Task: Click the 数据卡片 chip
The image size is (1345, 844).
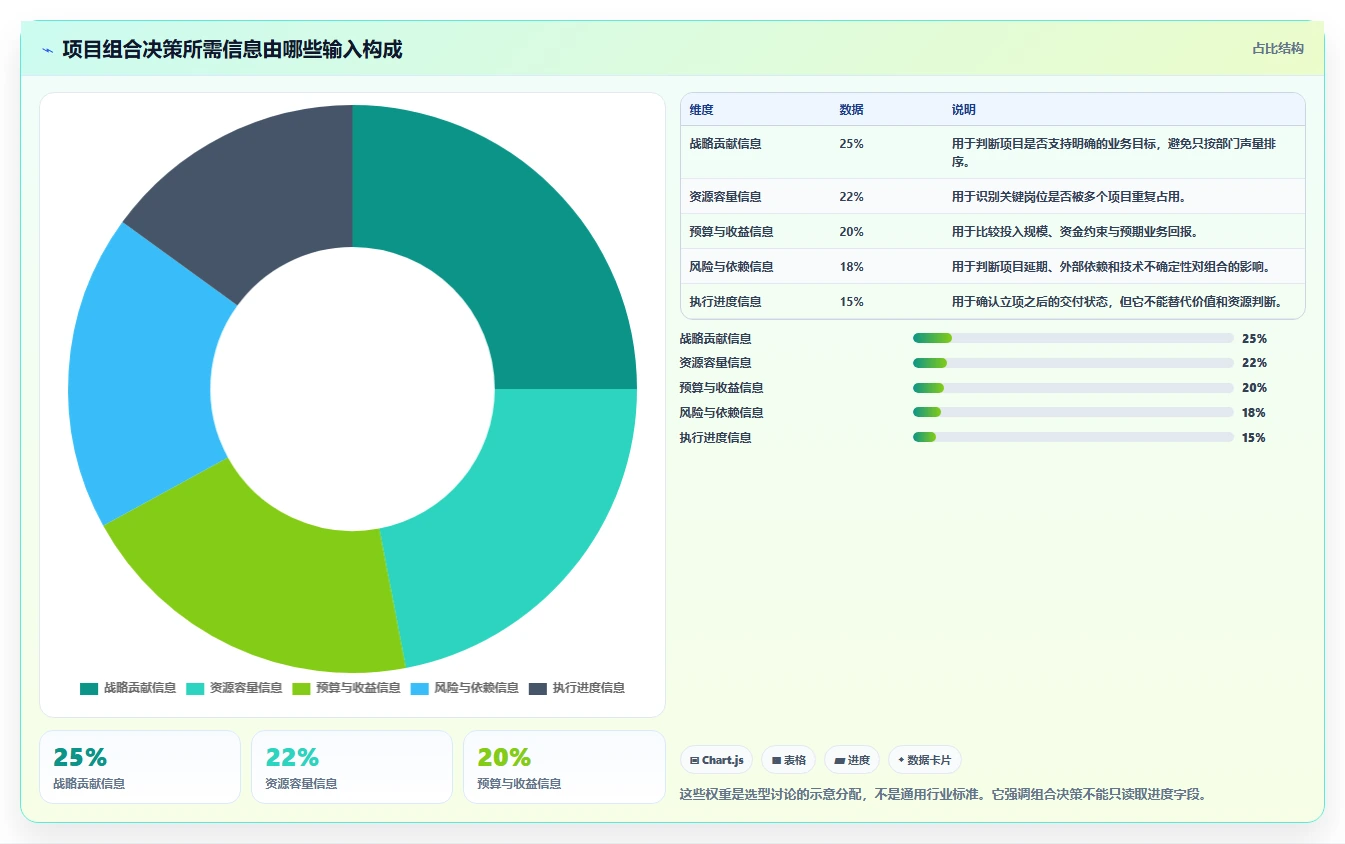Action: (925, 760)
